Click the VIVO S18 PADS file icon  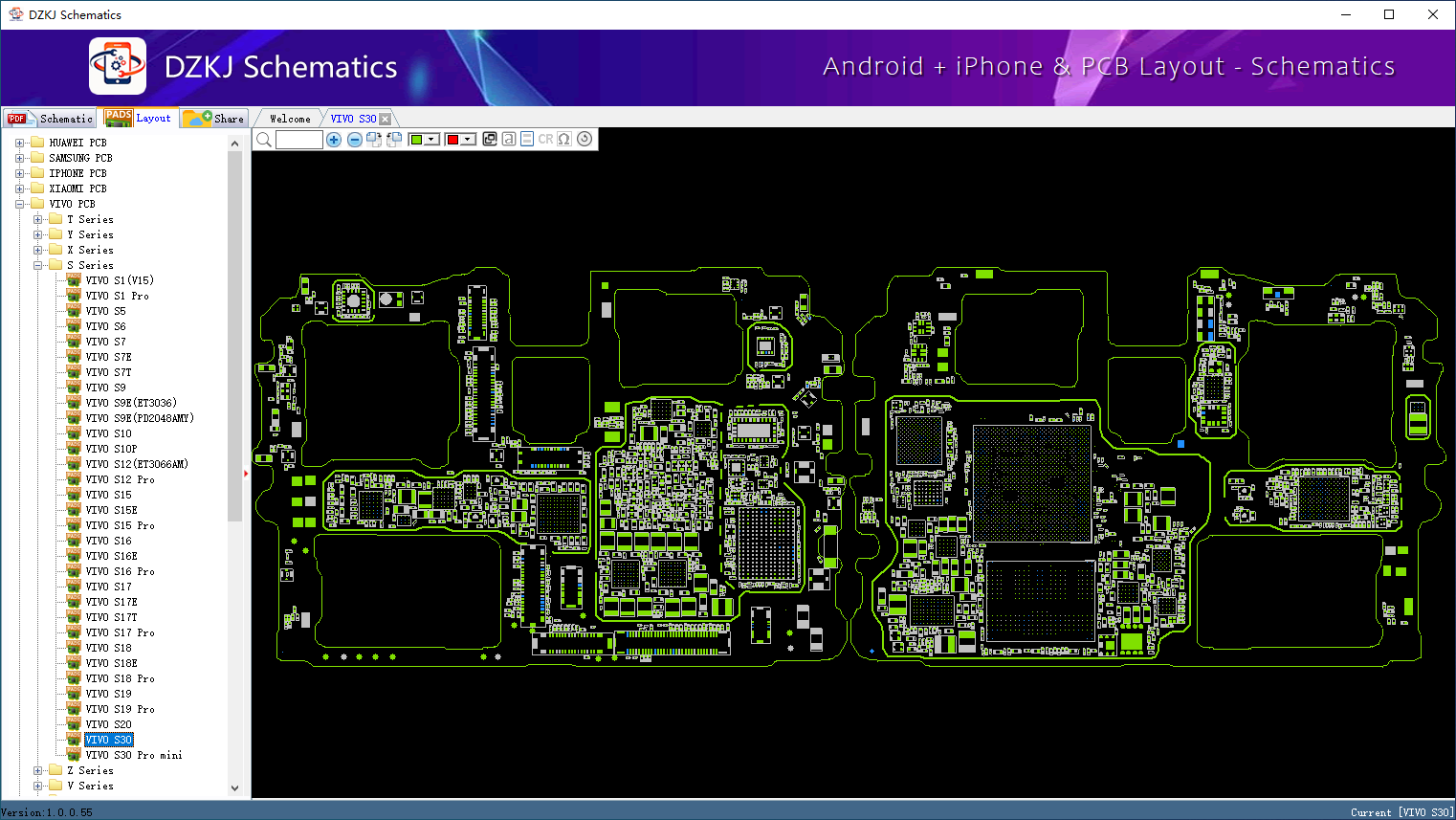(74, 647)
